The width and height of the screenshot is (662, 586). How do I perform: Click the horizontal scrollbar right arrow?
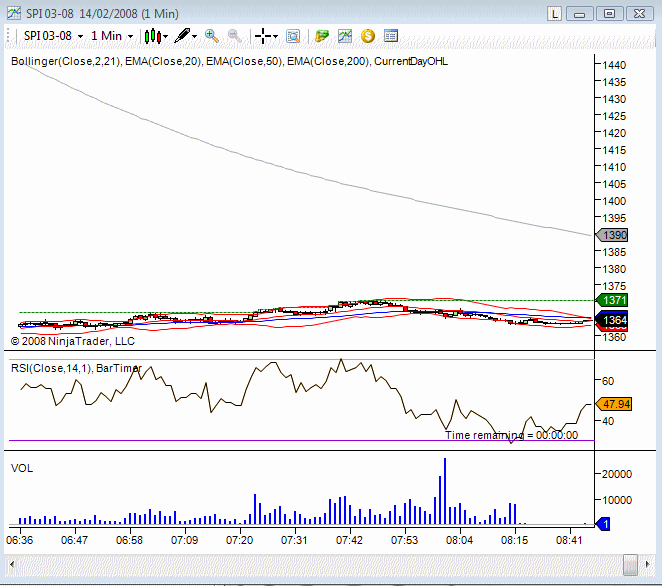(x=647, y=564)
